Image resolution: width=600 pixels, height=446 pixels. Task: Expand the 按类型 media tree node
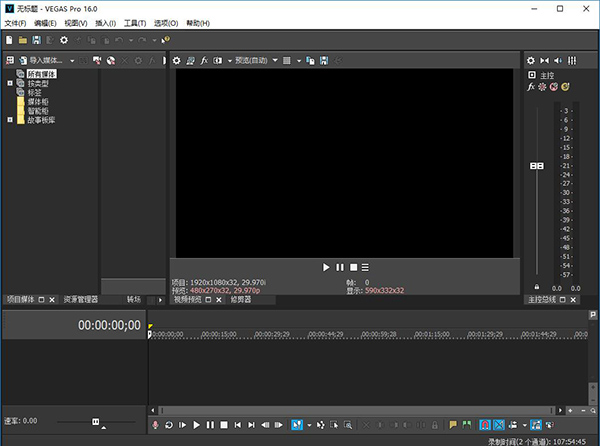9,83
